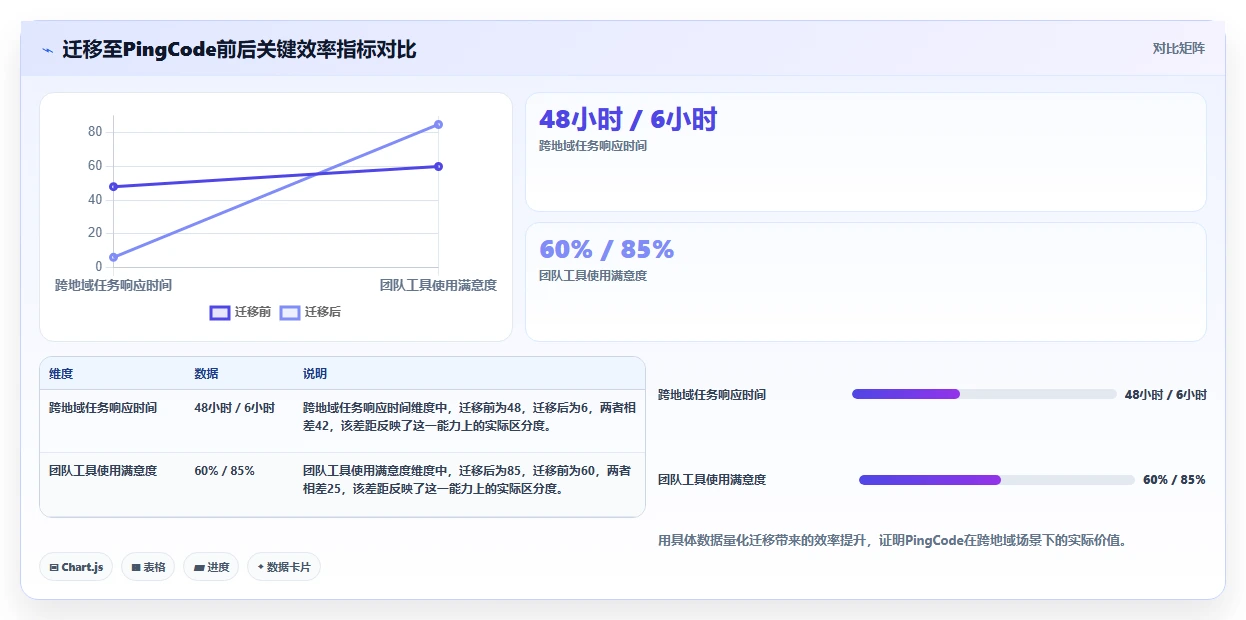This screenshot has height=620, width=1246.
Task: Click the 迁移后 legend color box
Action: pyautogui.click(x=290, y=312)
